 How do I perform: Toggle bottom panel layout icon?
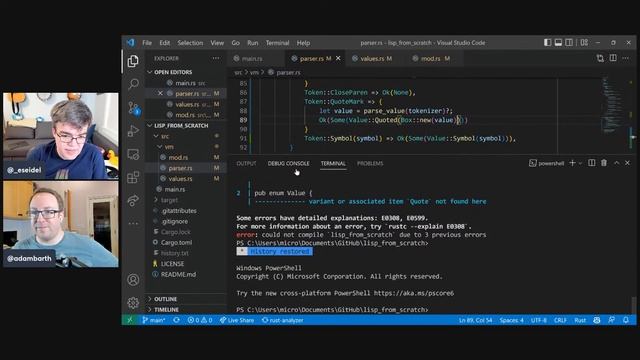pos(558,42)
